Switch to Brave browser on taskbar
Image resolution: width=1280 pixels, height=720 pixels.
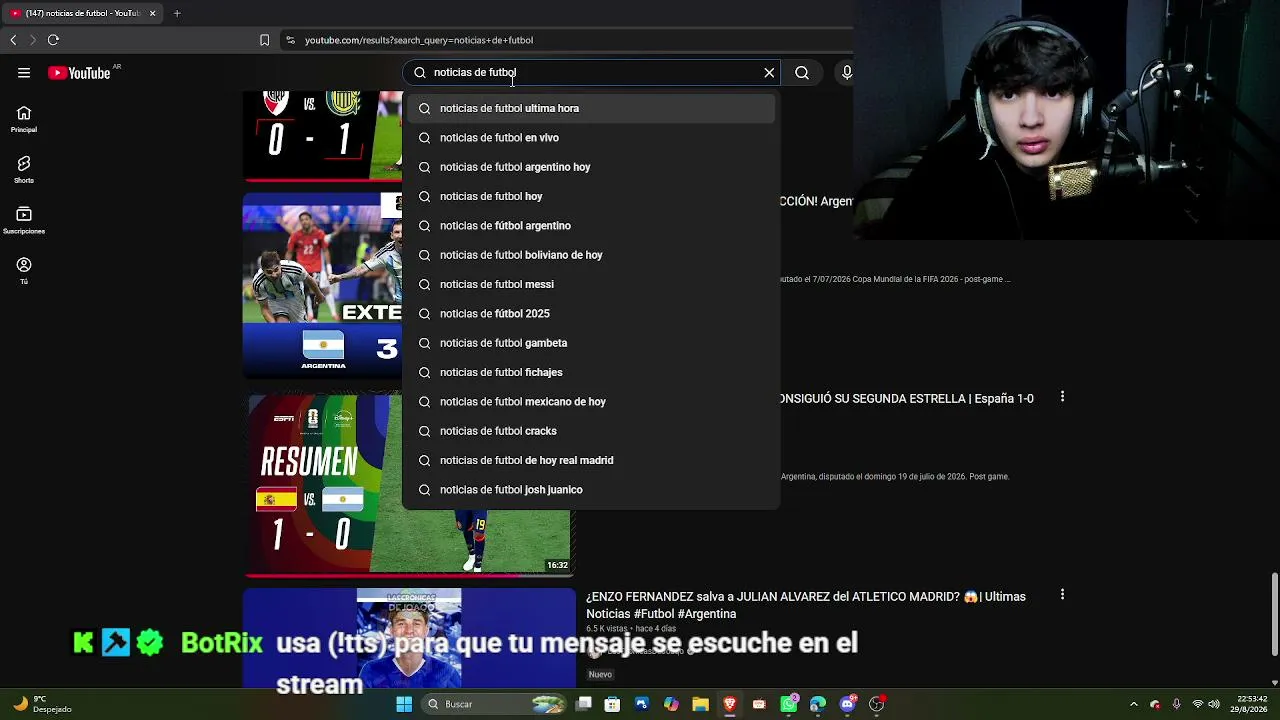[x=730, y=704]
